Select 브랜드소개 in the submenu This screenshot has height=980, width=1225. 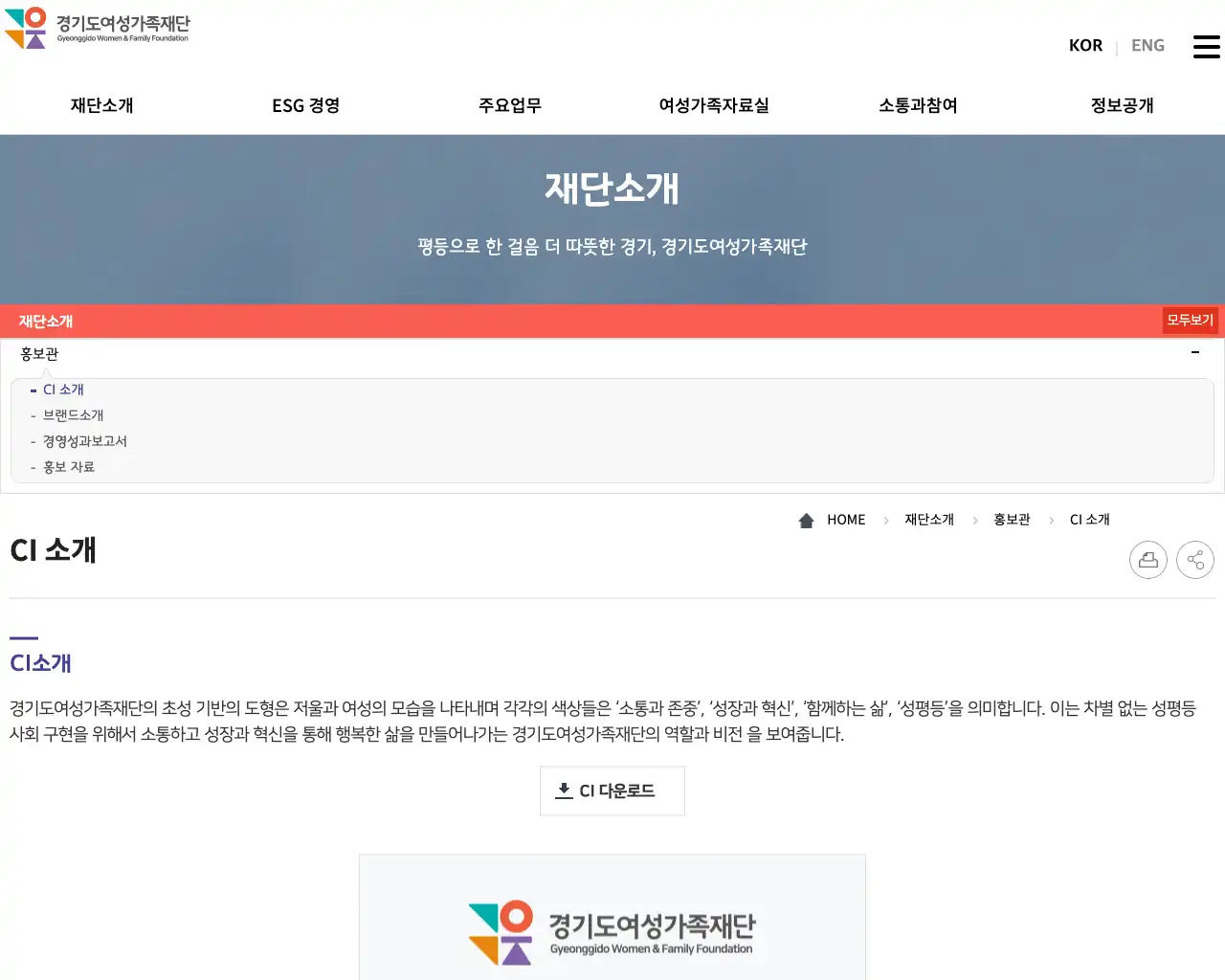pos(73,415)
